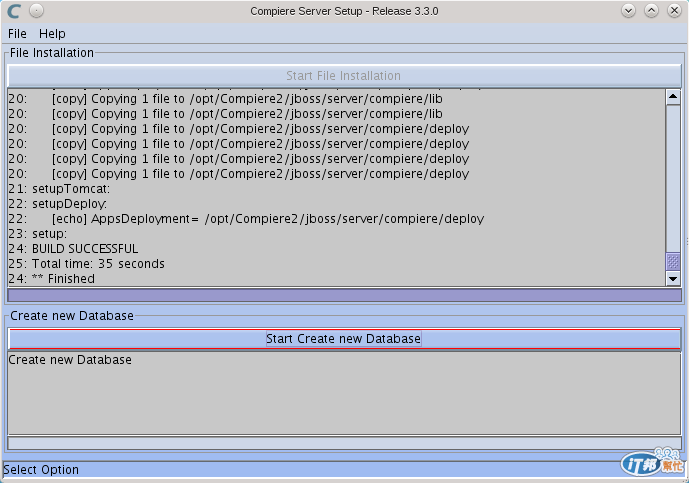Click the file installation progress bar

click(x=344, y=295)
